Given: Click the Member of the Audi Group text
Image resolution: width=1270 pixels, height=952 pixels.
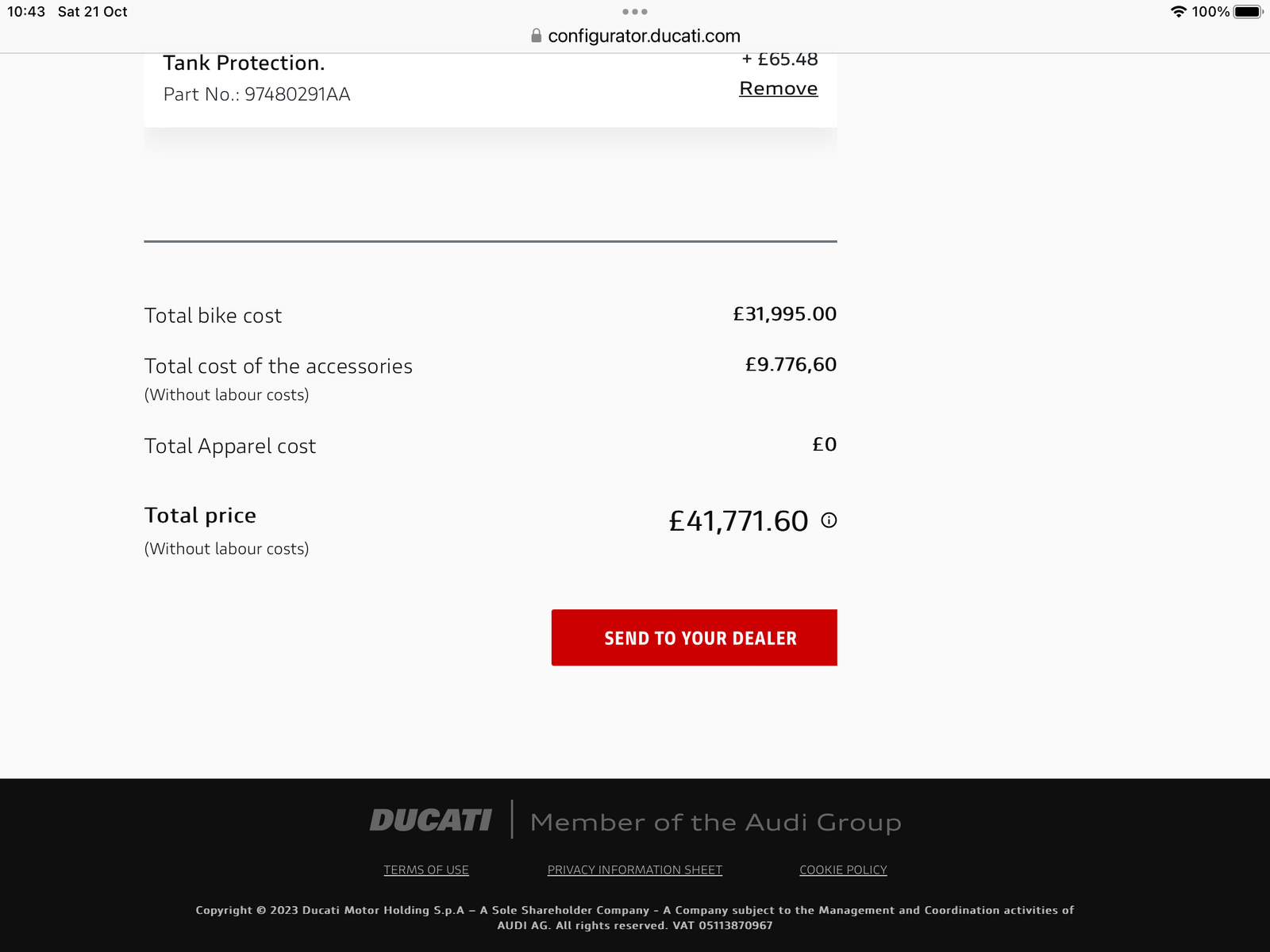Looking at the screenshot, I should point(715,822).
